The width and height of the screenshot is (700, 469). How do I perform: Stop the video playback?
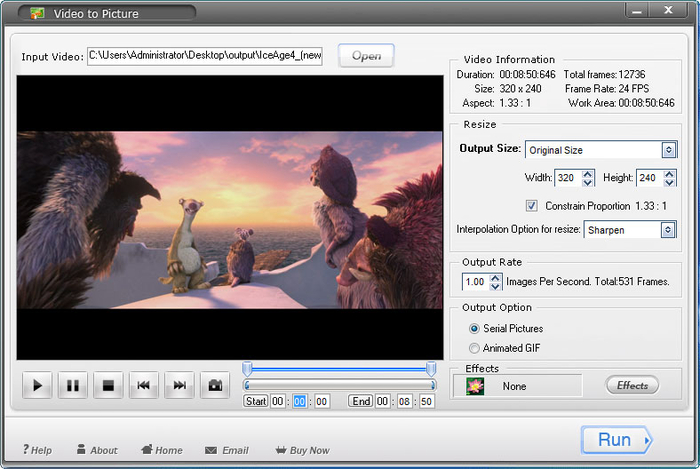tap(107, 385)
